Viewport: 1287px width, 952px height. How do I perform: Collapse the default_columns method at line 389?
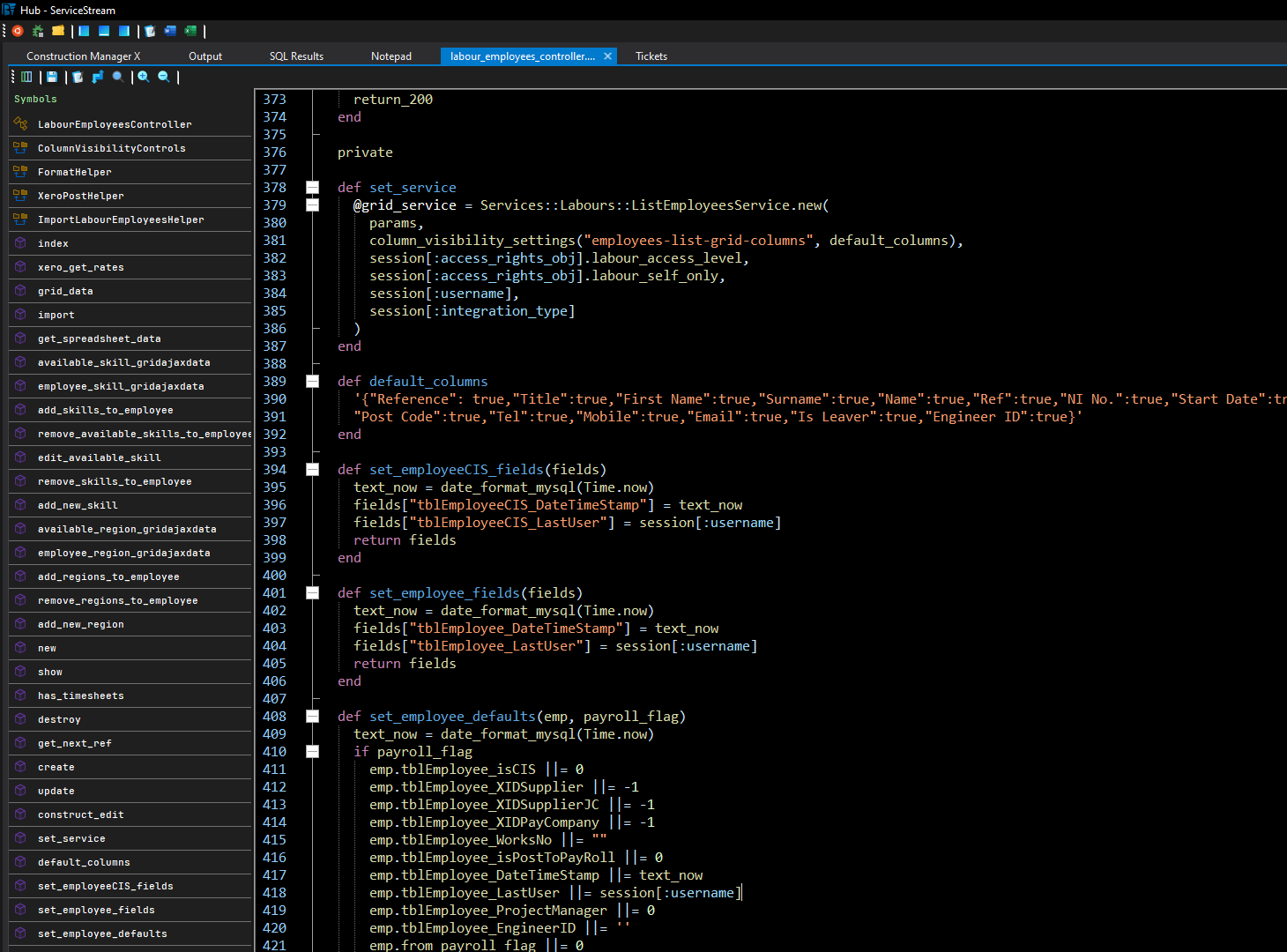coord(312,381)
